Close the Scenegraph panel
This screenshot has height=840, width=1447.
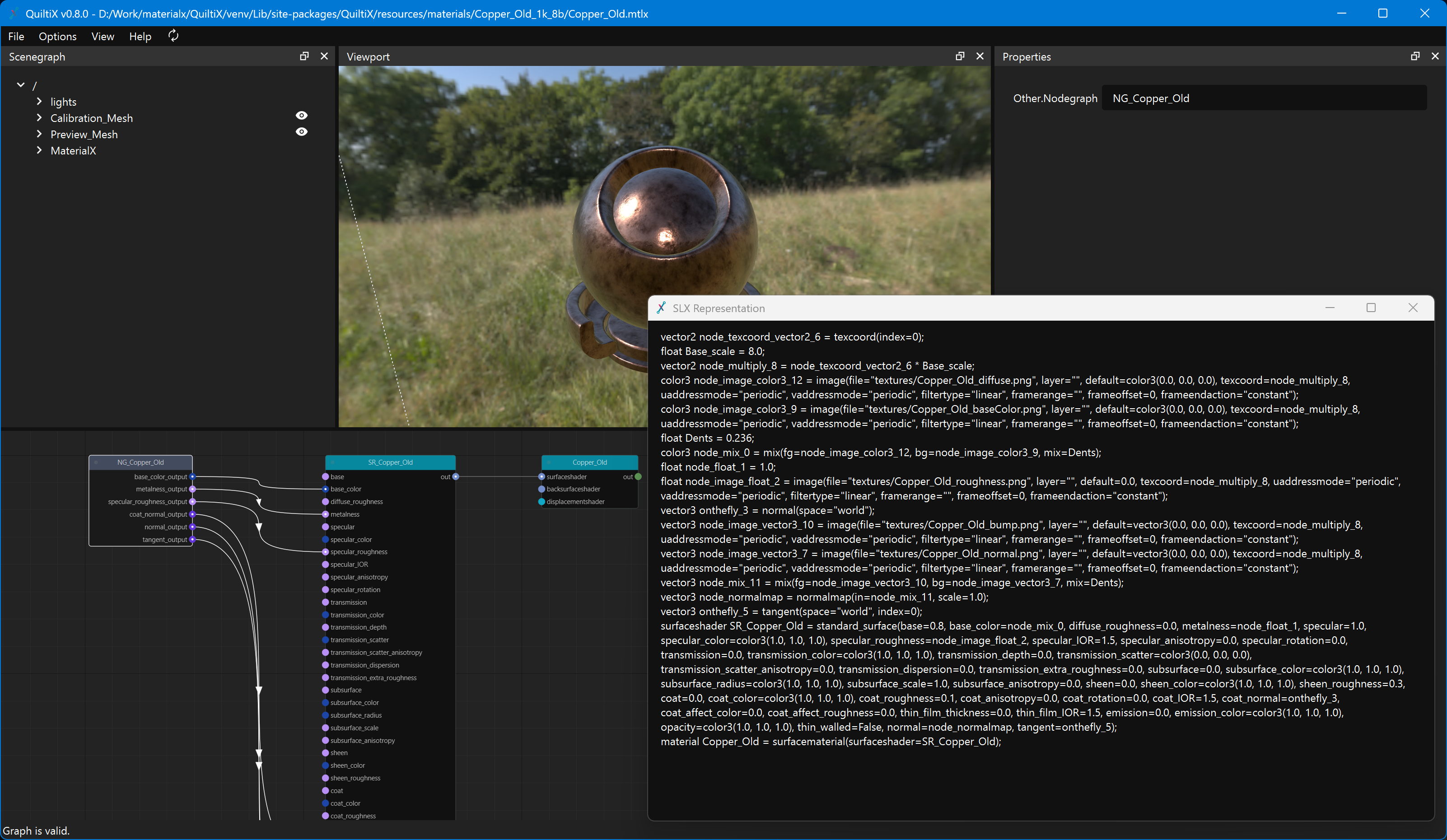tap(324, 56)
